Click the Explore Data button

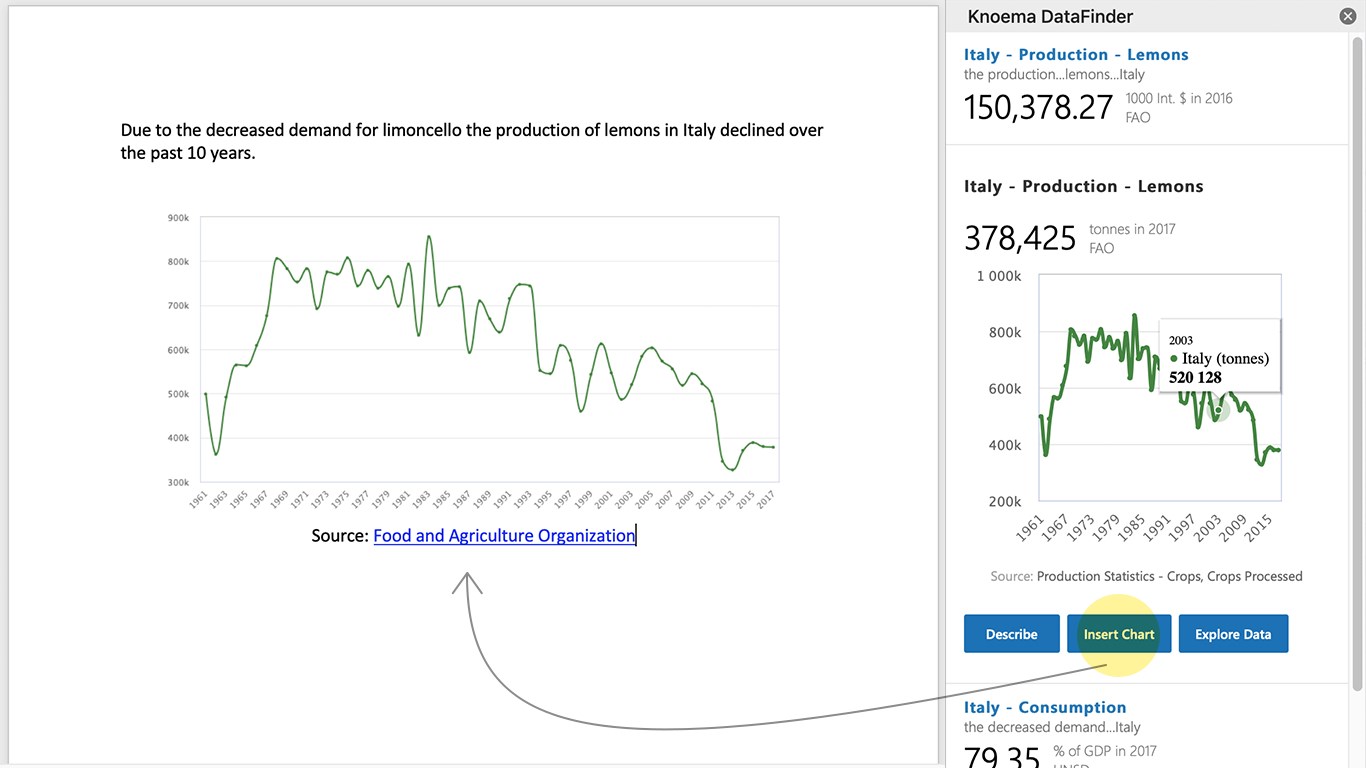(1233, 634)
